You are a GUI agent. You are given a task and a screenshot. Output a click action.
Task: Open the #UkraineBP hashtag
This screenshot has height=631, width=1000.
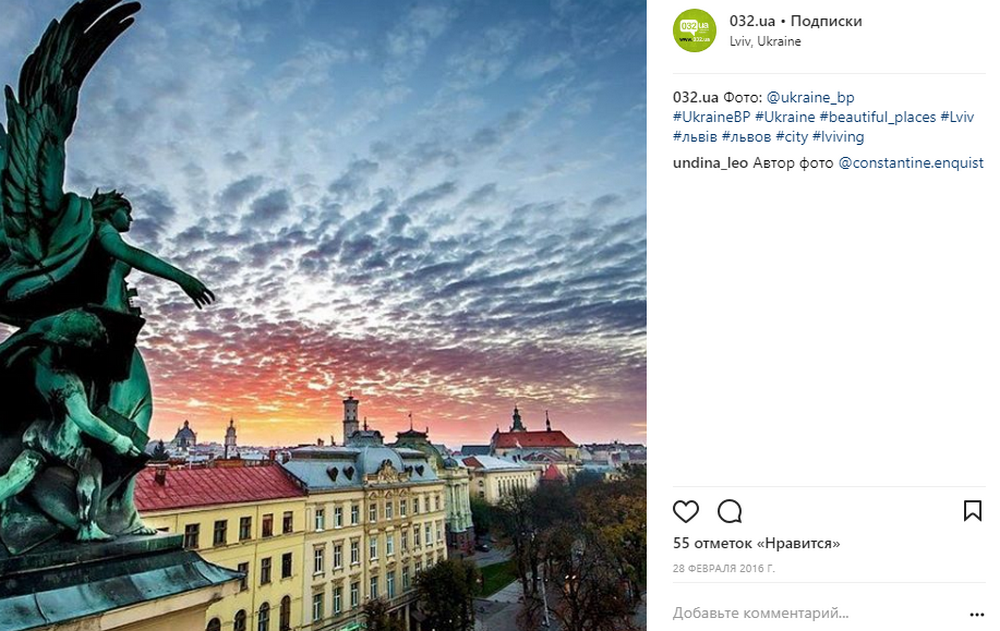click(x=712, y=117)
